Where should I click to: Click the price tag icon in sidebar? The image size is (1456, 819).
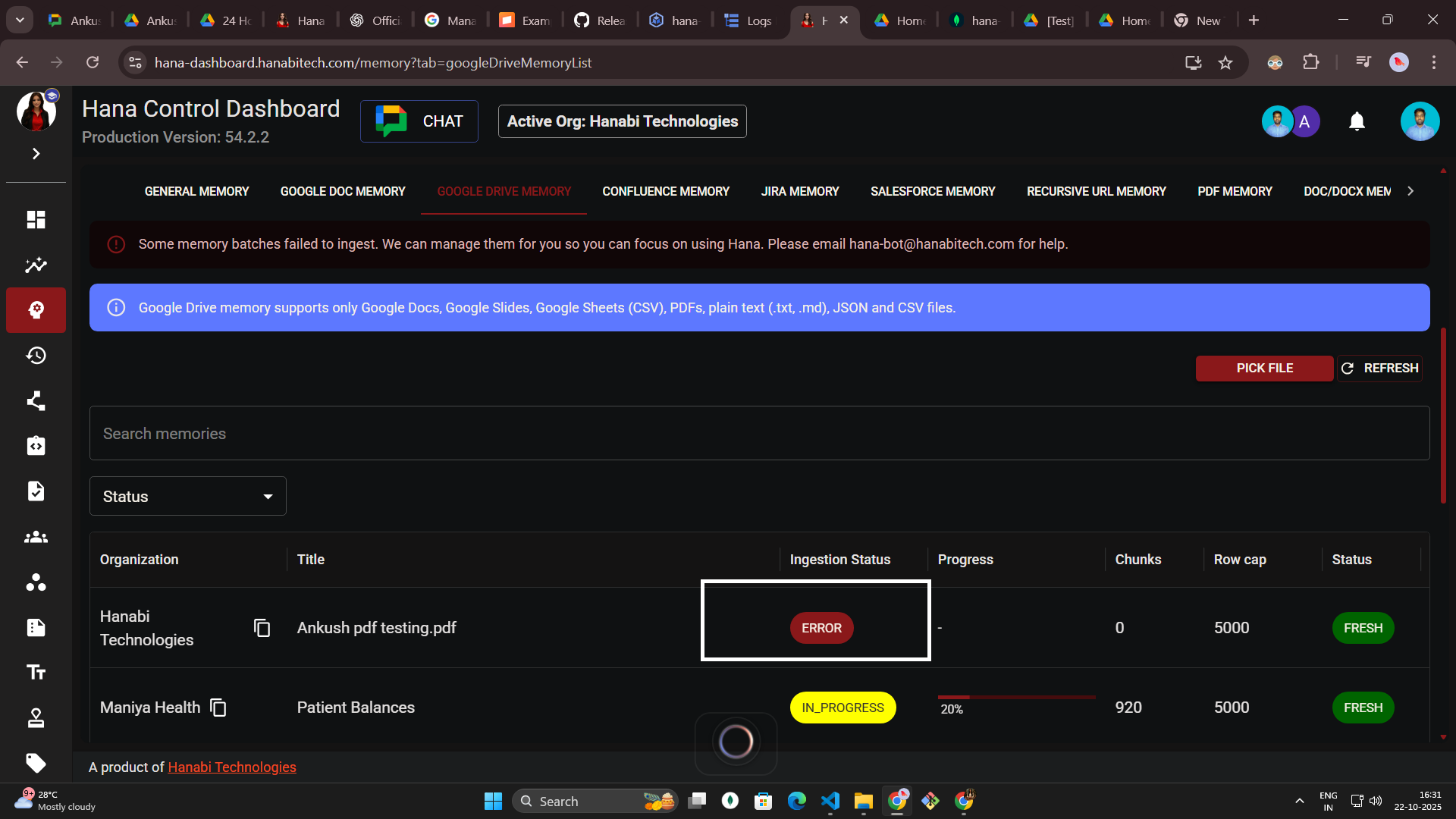click(x=36, y=763)
